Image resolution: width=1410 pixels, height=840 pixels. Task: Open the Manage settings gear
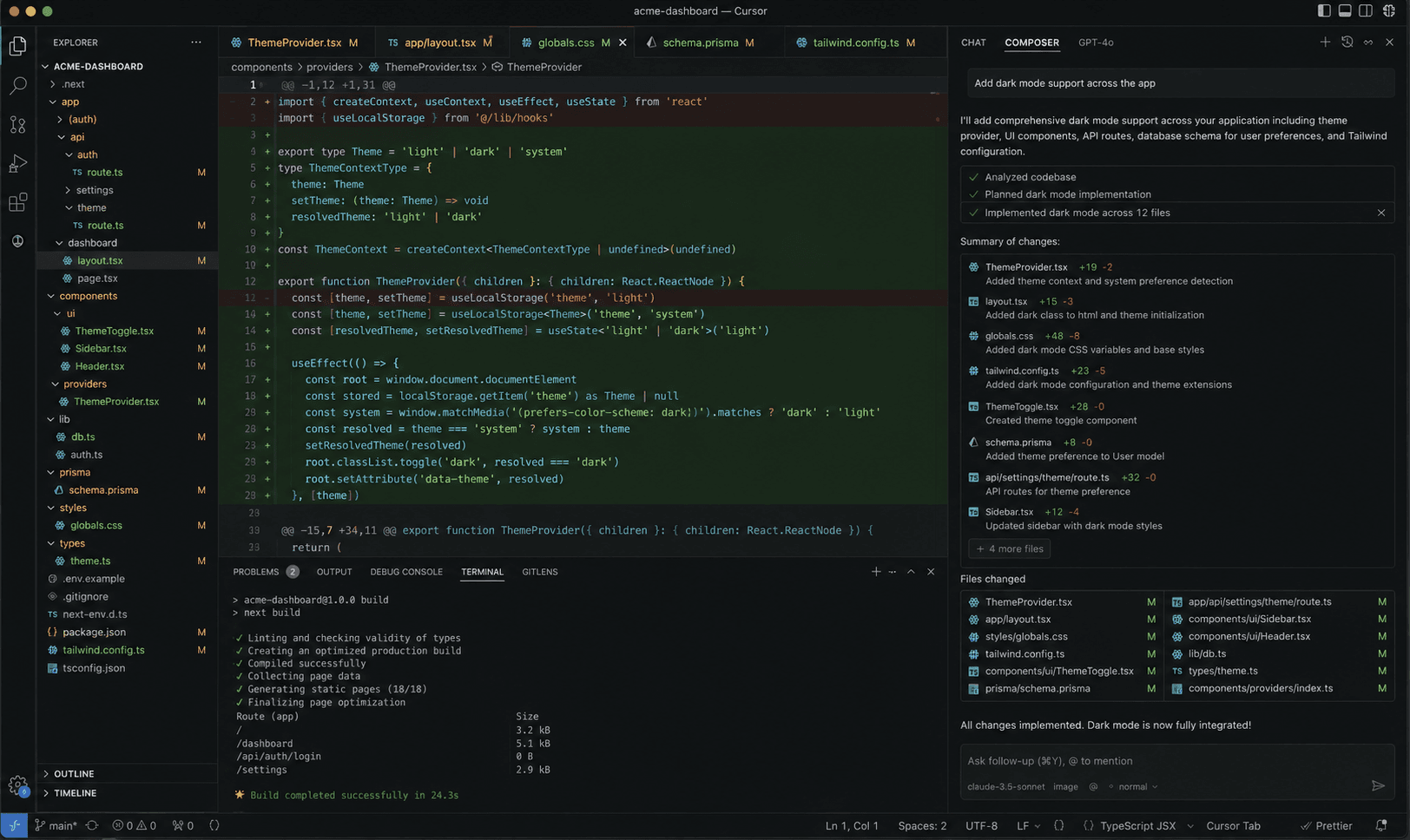coord(17,786)
